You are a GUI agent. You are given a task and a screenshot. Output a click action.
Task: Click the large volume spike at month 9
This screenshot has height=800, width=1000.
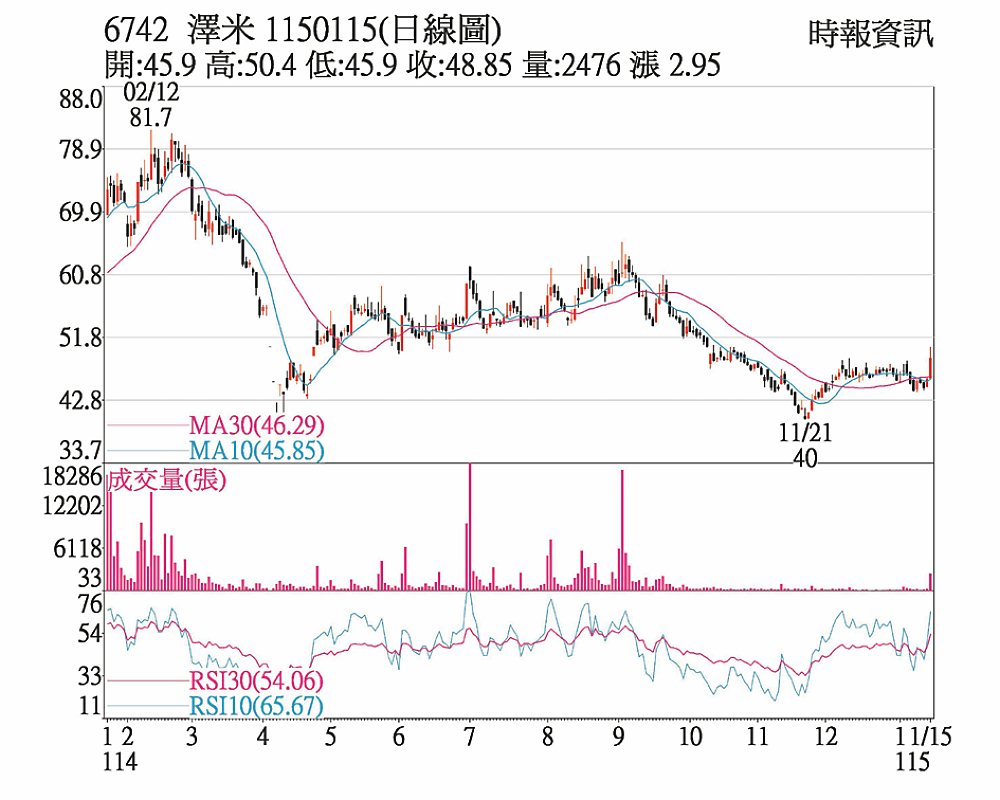point(622,530)
